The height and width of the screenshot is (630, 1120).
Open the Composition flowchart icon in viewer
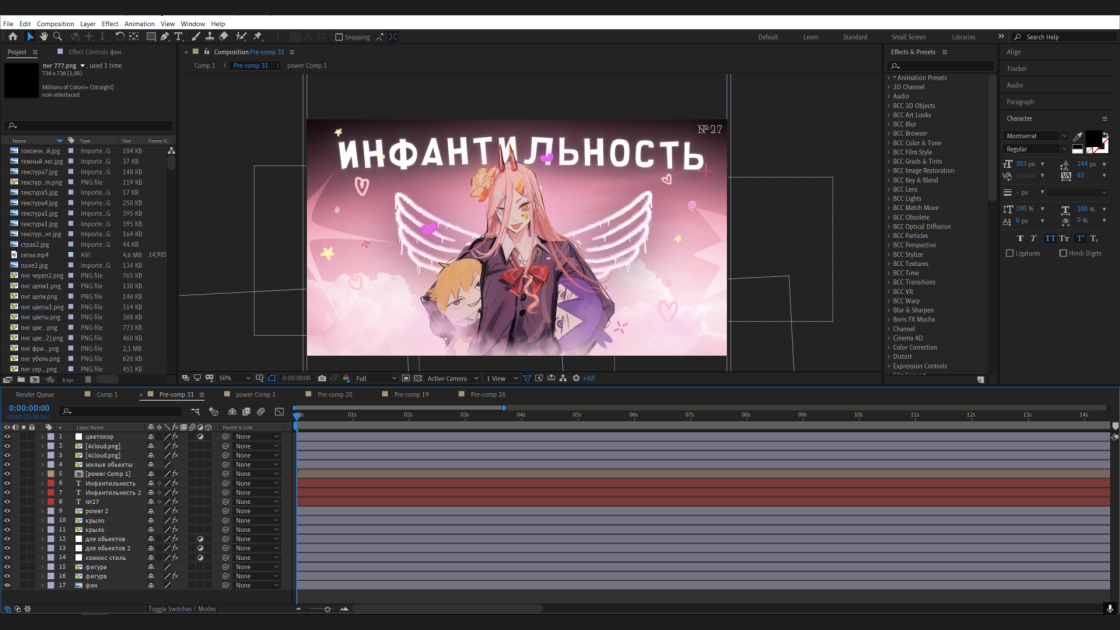click(x=563, y=378)
